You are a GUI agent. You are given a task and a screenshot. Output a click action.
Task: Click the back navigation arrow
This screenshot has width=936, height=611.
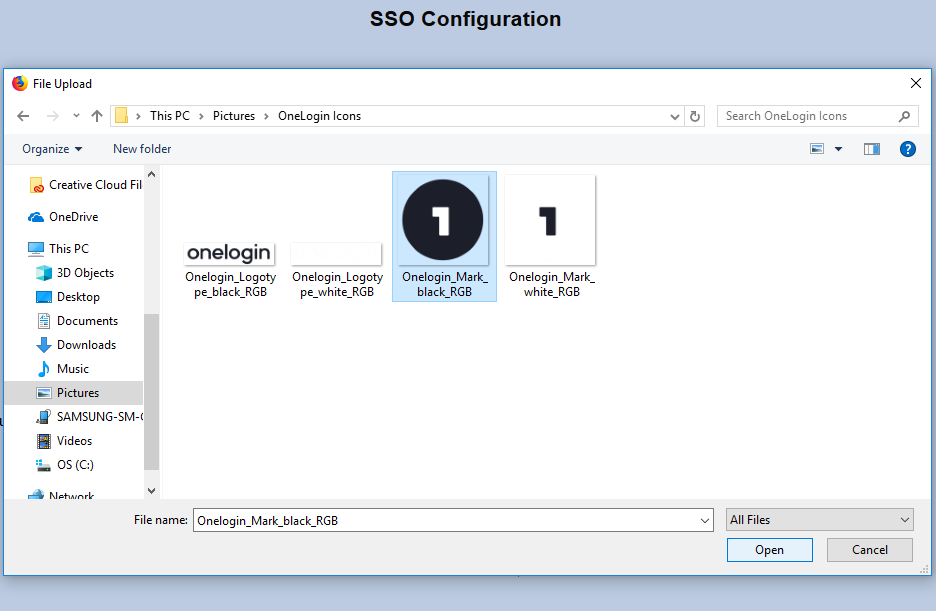click(x=23, y=116)
